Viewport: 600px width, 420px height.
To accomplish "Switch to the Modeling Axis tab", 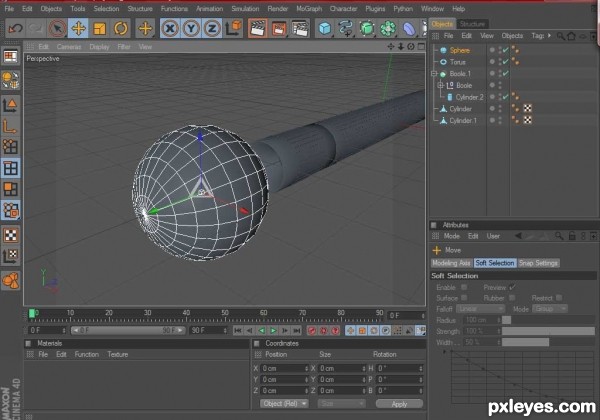I will 452,263.
